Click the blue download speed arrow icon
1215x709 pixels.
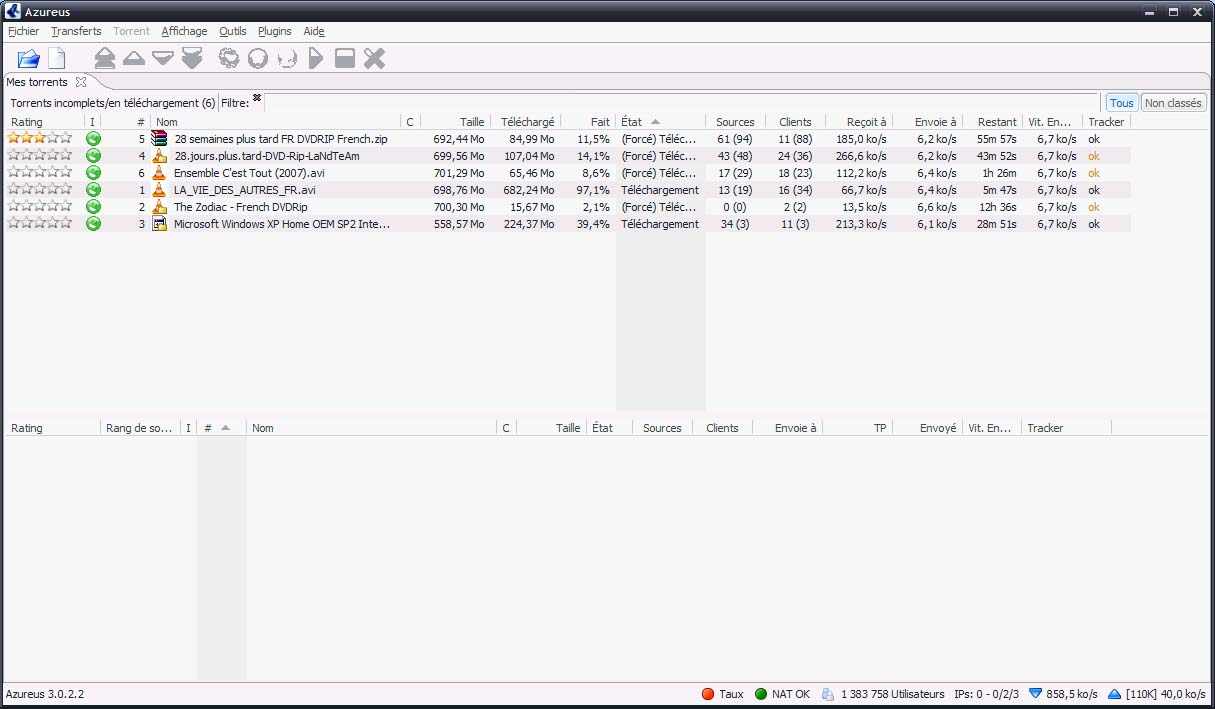point(1036,693)
